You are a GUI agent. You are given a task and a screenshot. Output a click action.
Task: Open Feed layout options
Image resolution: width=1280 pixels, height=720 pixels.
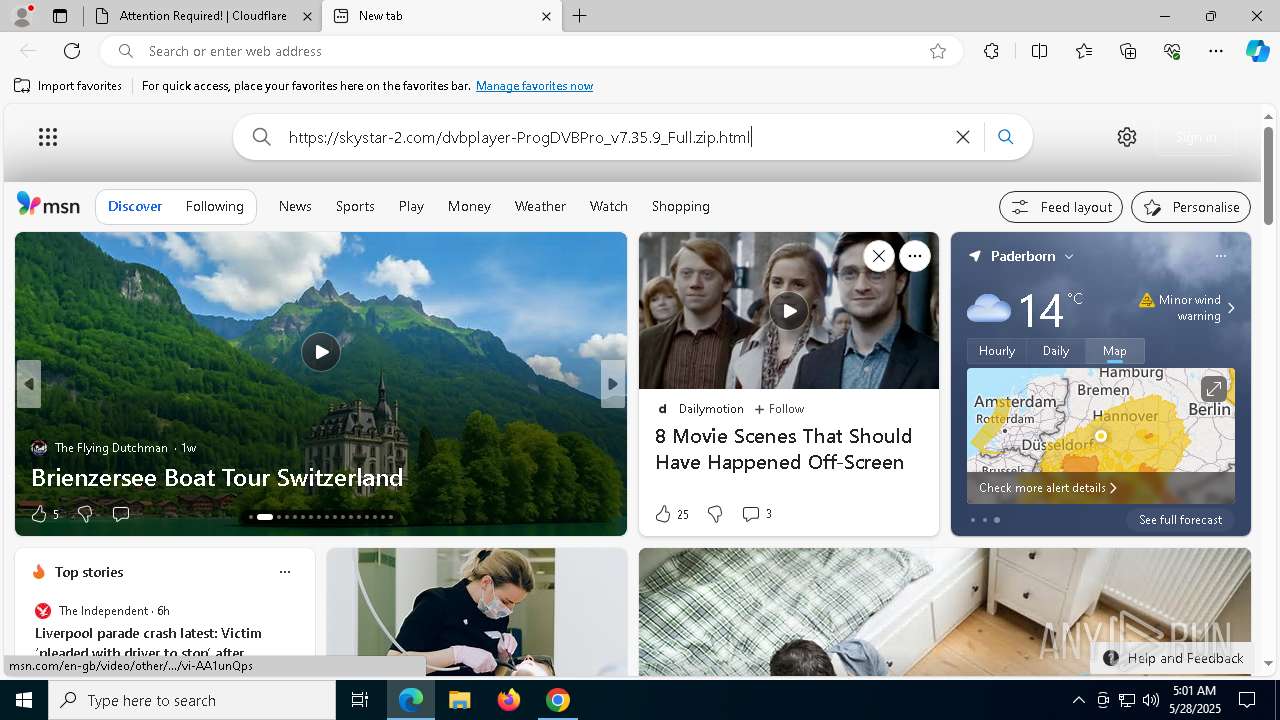pyautogui.click(x=1061, y=207)
